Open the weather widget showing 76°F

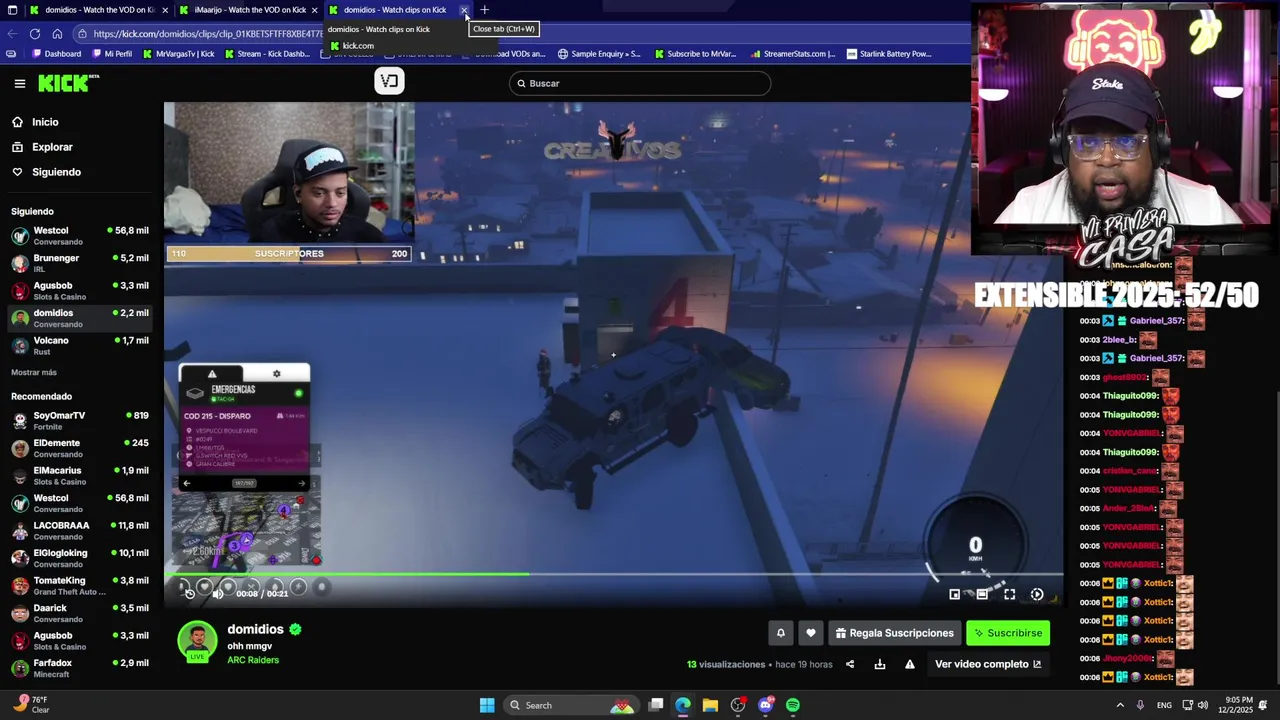[x=32, y=704]
